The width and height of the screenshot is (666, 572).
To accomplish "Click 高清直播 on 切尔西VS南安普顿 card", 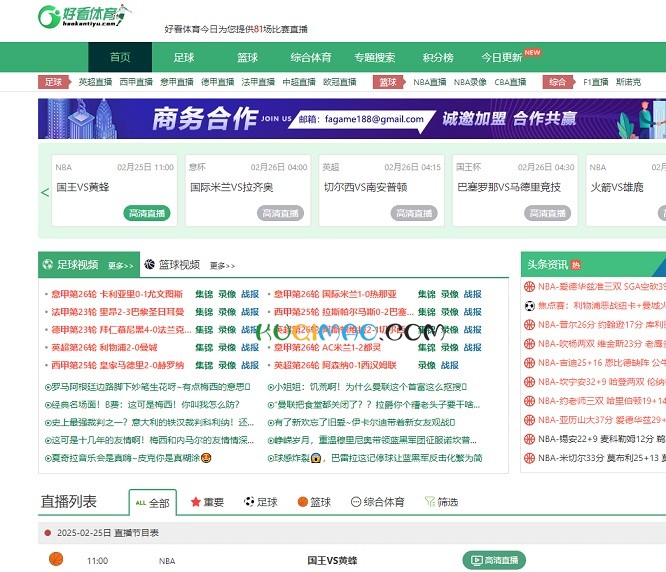I will (414, 213).
